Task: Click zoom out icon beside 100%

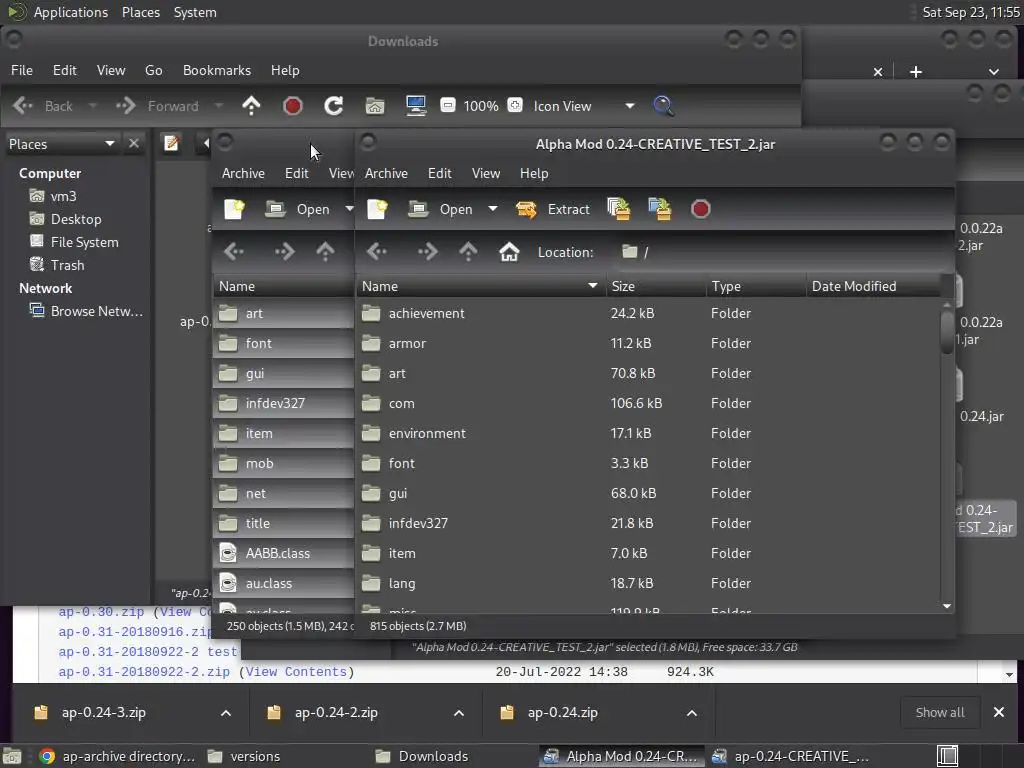Action: (x=447, y=105)
